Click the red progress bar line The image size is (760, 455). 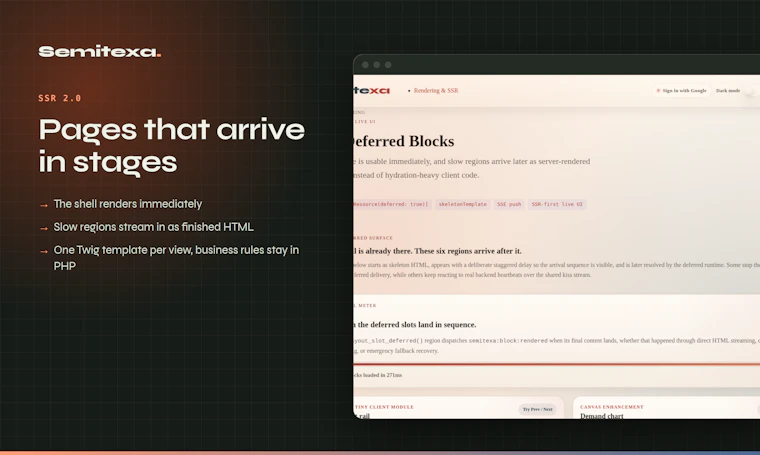[556, 364]
